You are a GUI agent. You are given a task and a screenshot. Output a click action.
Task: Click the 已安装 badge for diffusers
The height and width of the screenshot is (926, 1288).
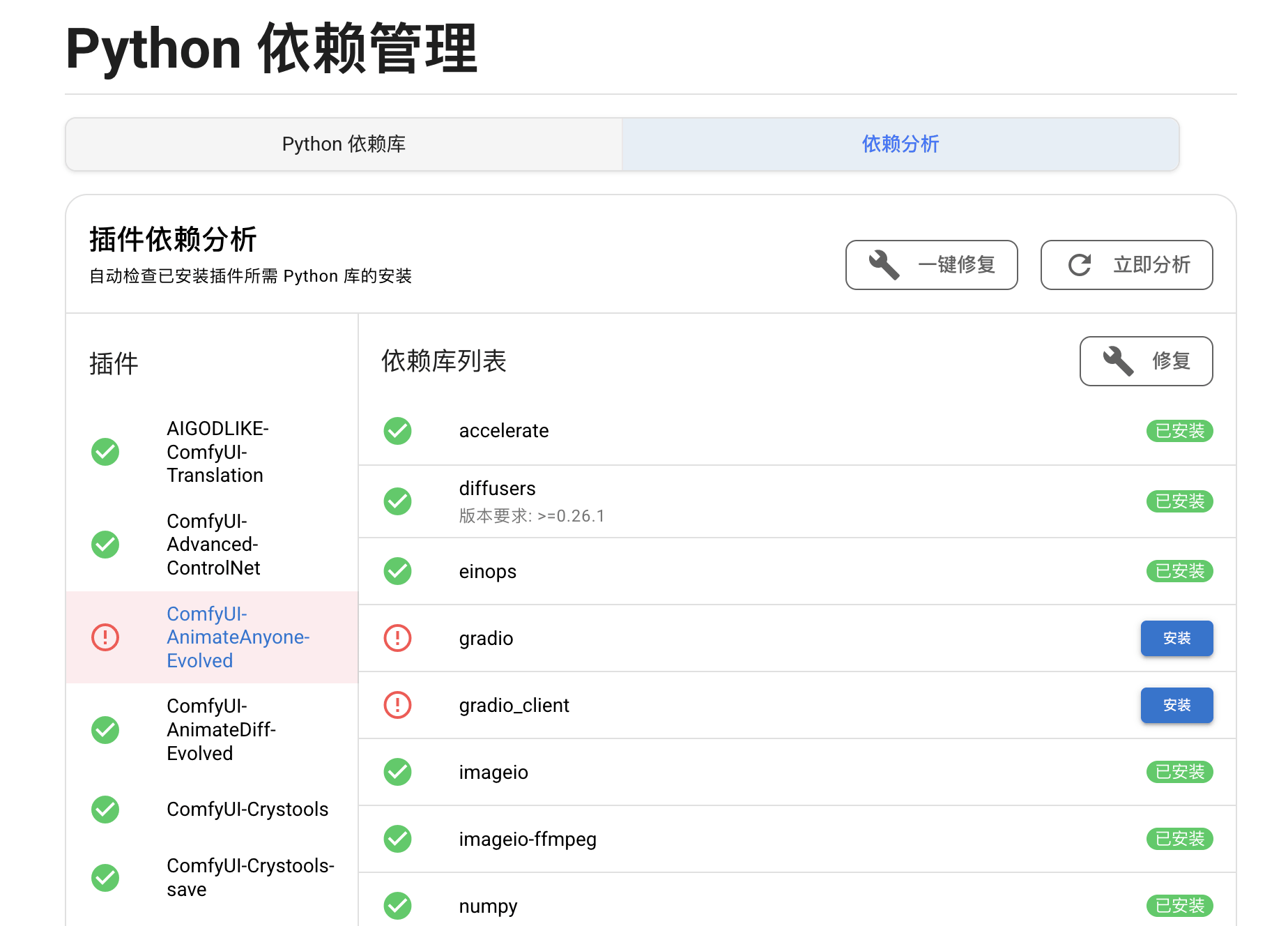pyautogui.click(x=1179, y=501)
